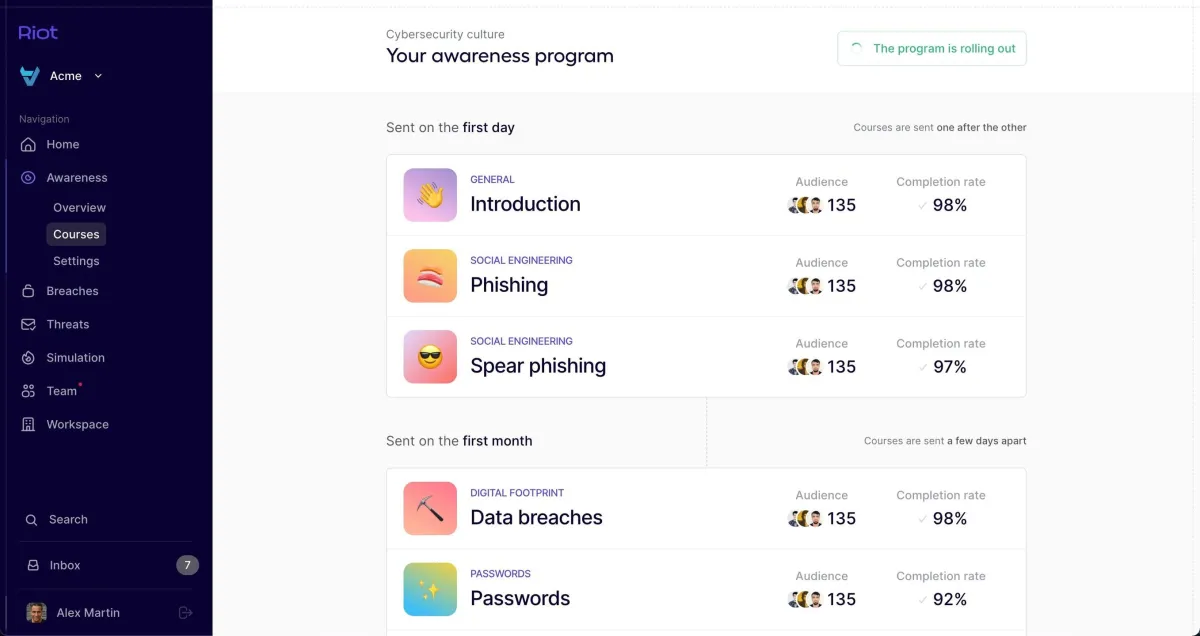Select the Courses submenu item
This screenshot has width=1200, height=636.
(x=76, y=234)
